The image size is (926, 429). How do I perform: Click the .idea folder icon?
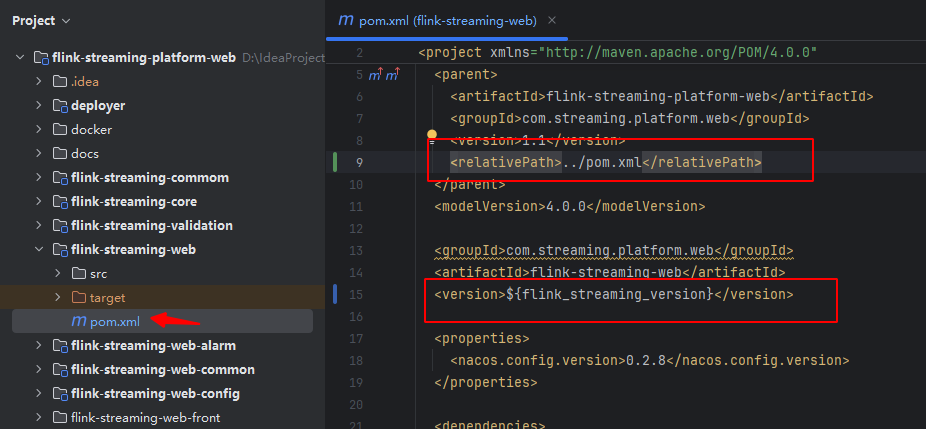[x=60, y=82]
